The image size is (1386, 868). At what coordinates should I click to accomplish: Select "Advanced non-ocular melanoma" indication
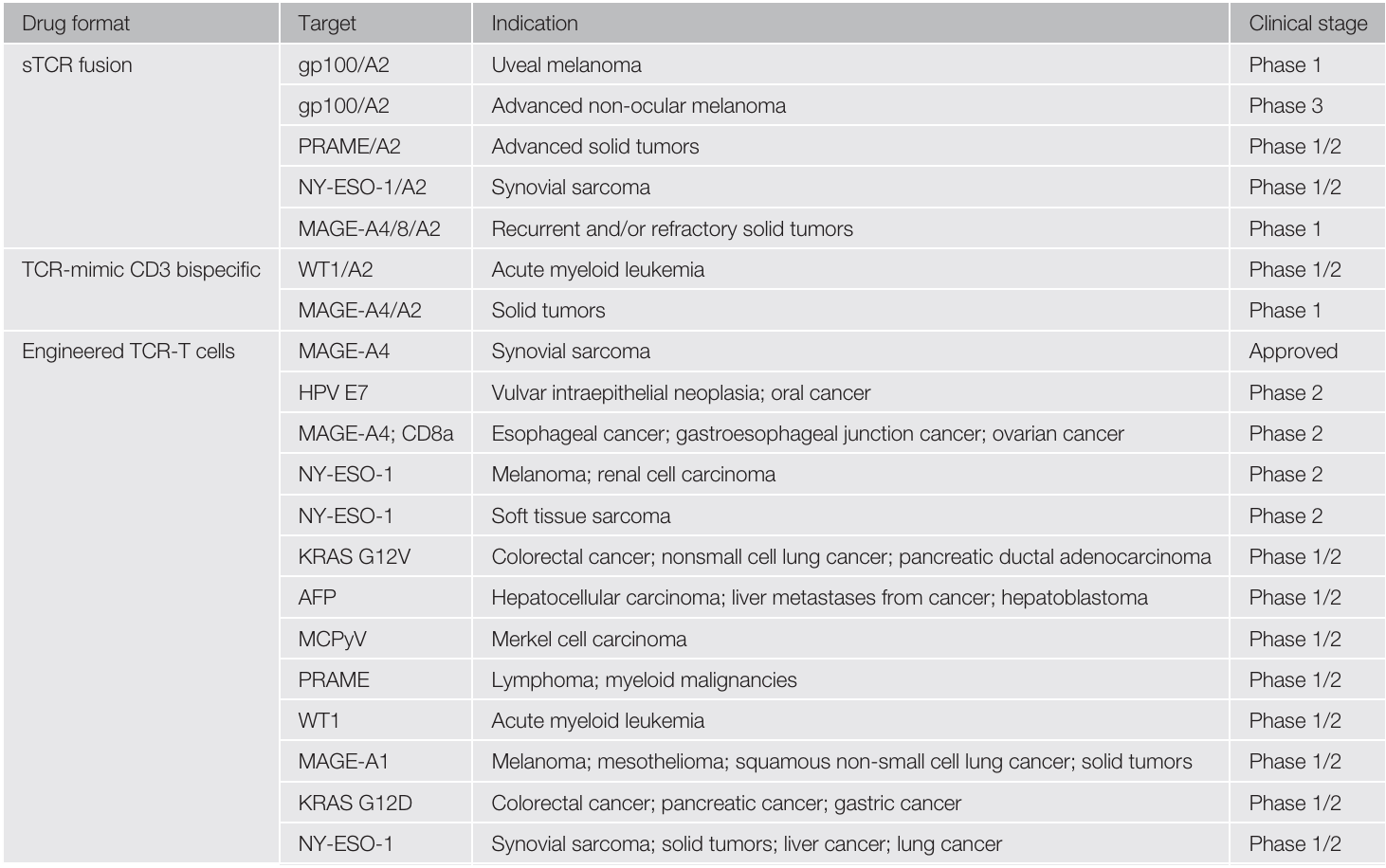(x=638, y=106)
